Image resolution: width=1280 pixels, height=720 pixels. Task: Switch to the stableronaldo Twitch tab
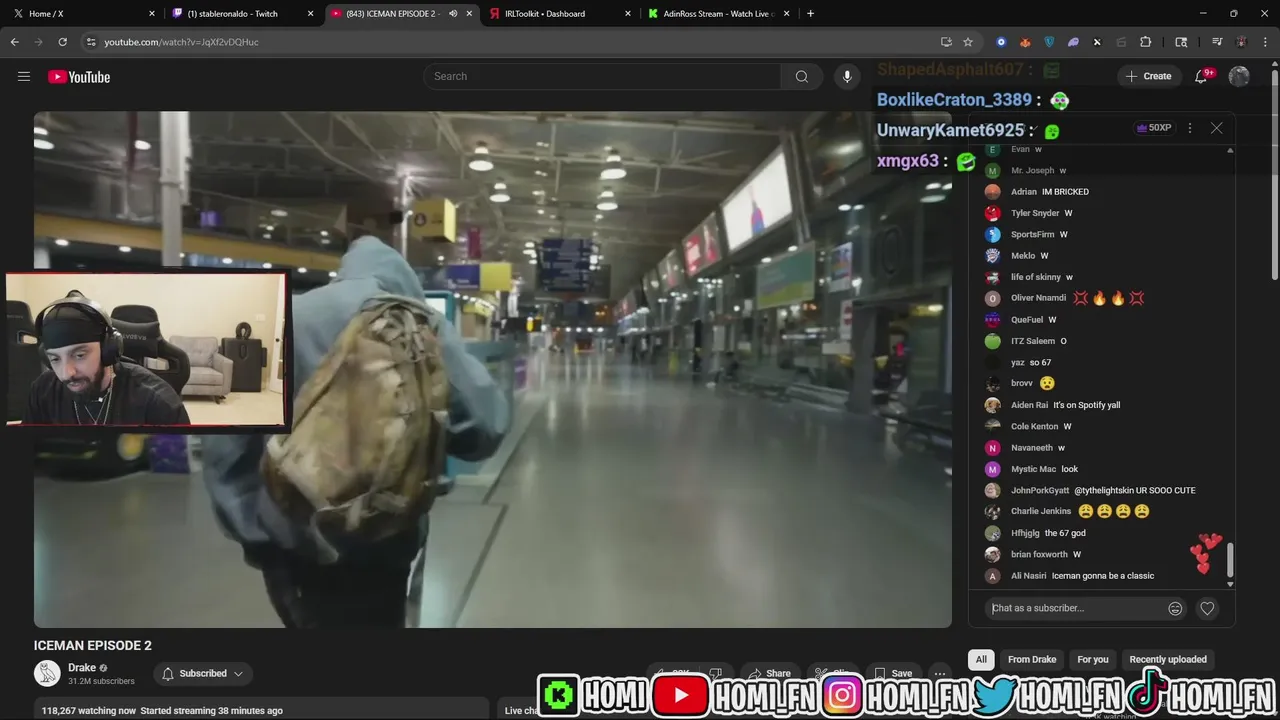point(242,14)
